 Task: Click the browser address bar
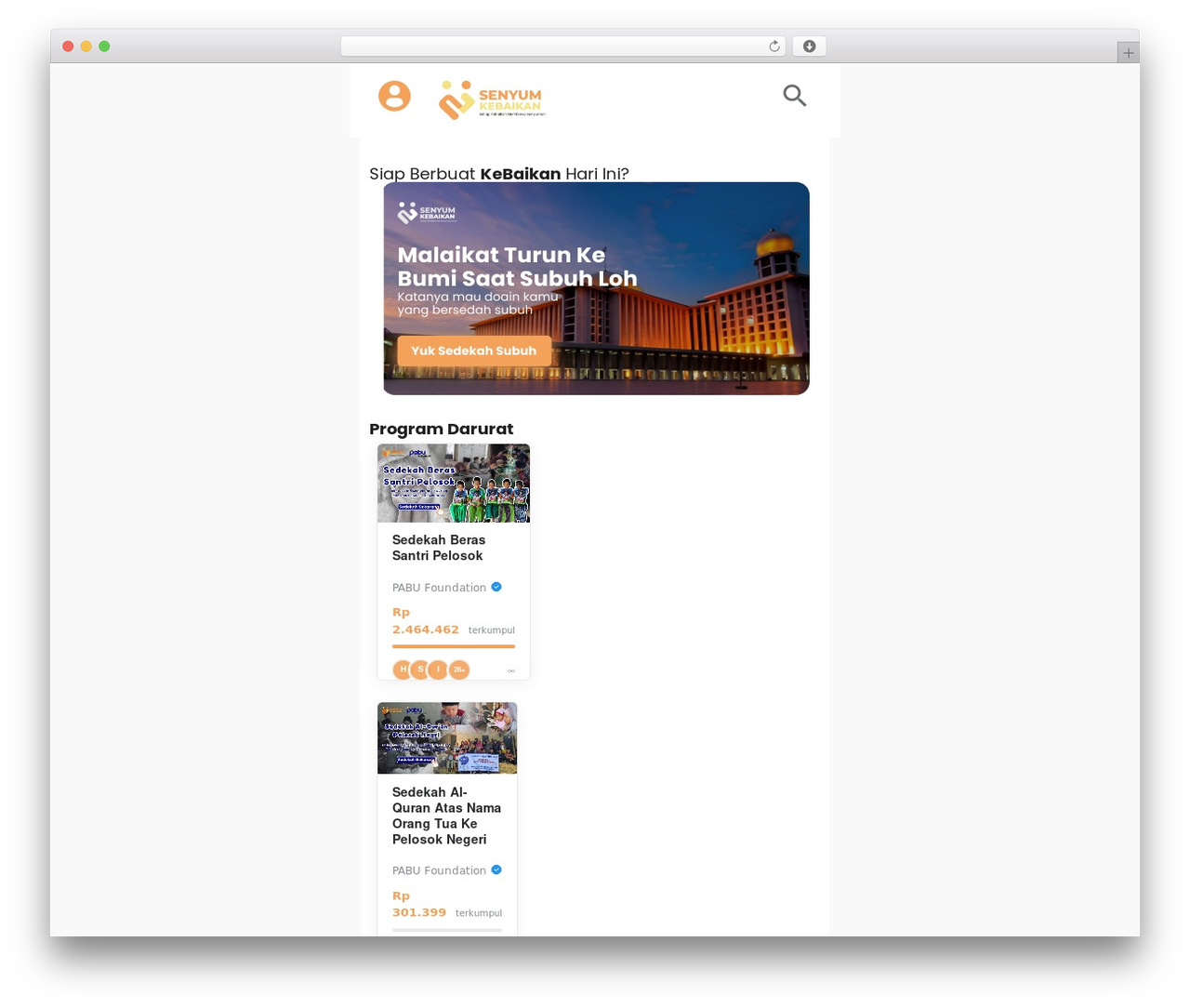click(563, 46)
